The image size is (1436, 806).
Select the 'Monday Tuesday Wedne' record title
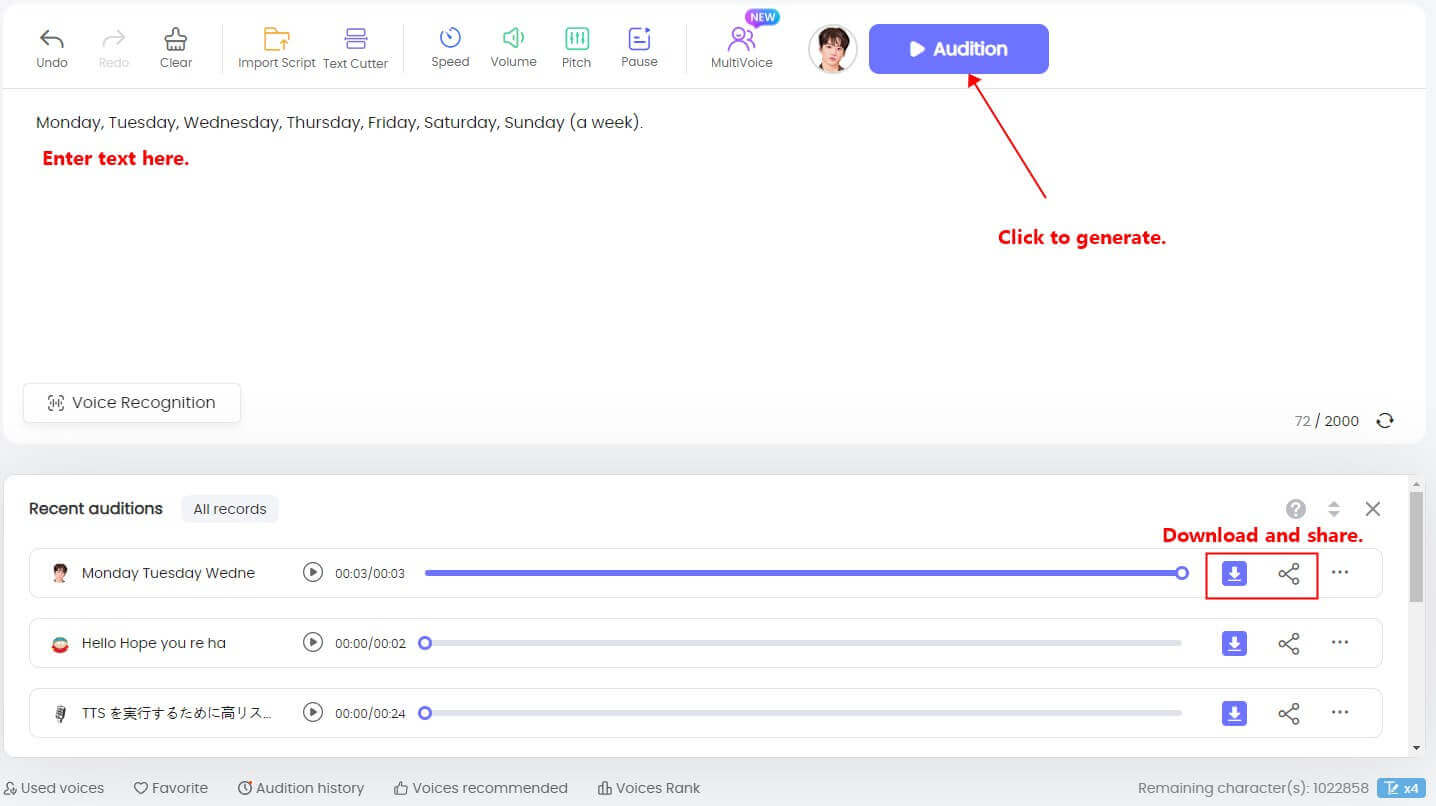(168, 573)
